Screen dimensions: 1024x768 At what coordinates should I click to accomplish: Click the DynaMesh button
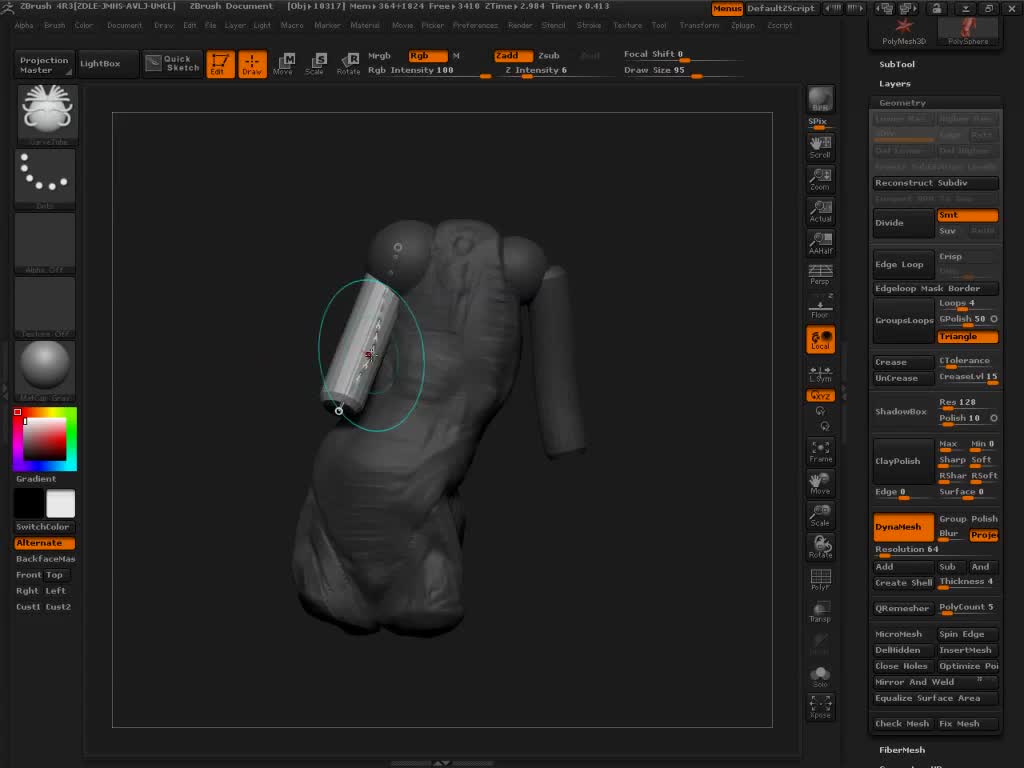[903, 527]
